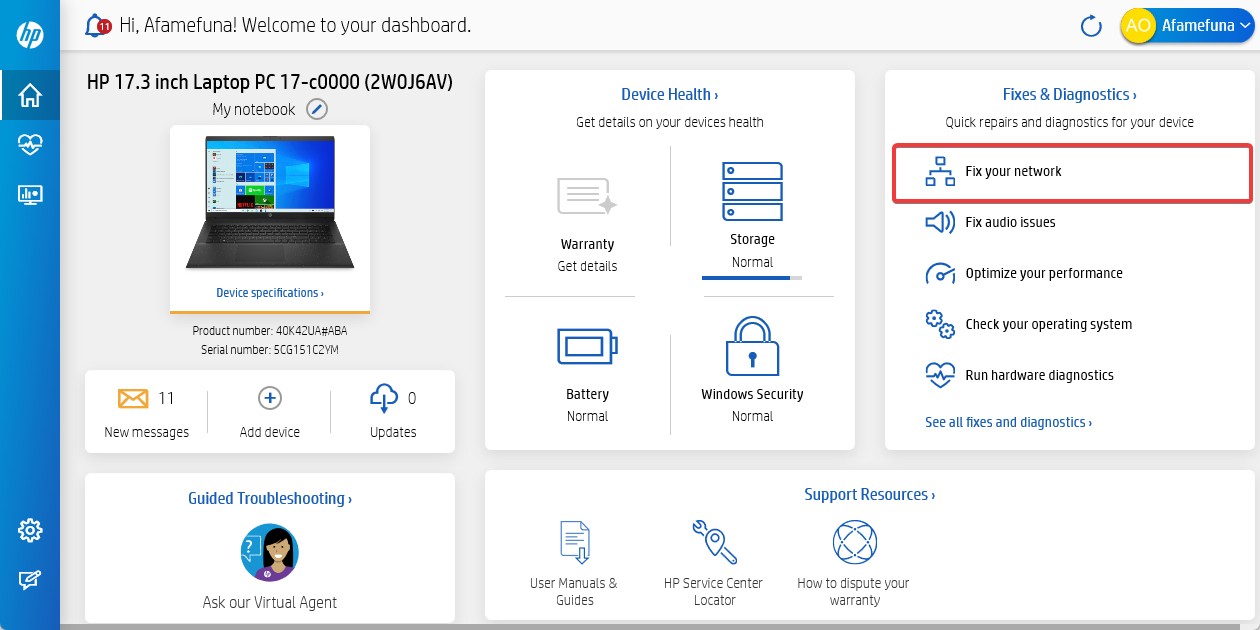Image resolution: width=1260 pixels, height=630 pixels.
Task: Open the Support Resources section link
Action: coord(870,494)
